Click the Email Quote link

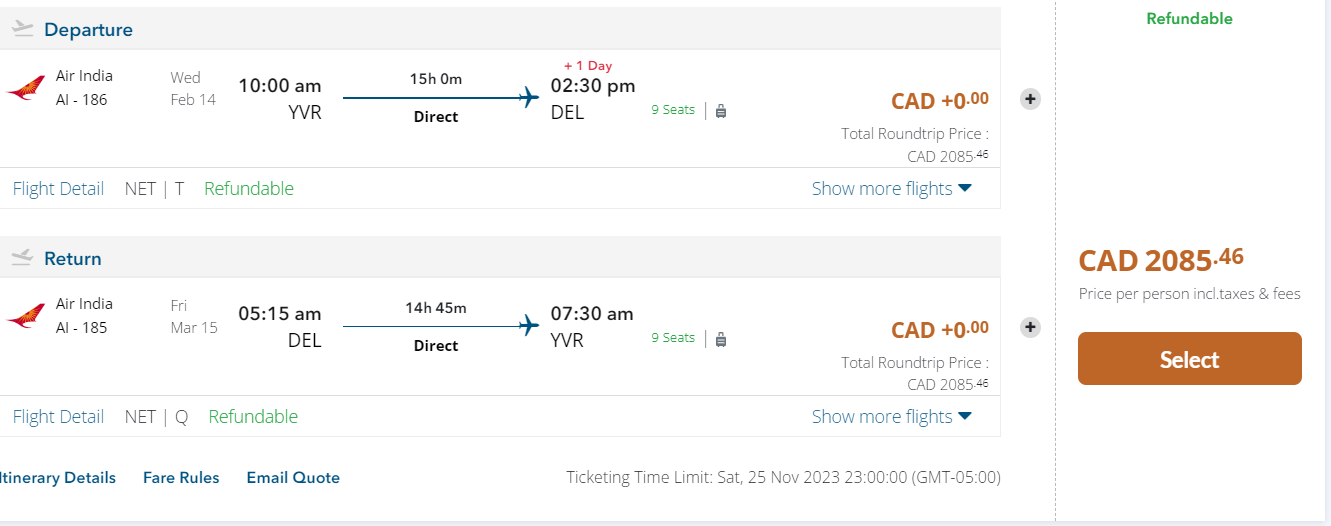pyautogui.click(x=293, y=477)
